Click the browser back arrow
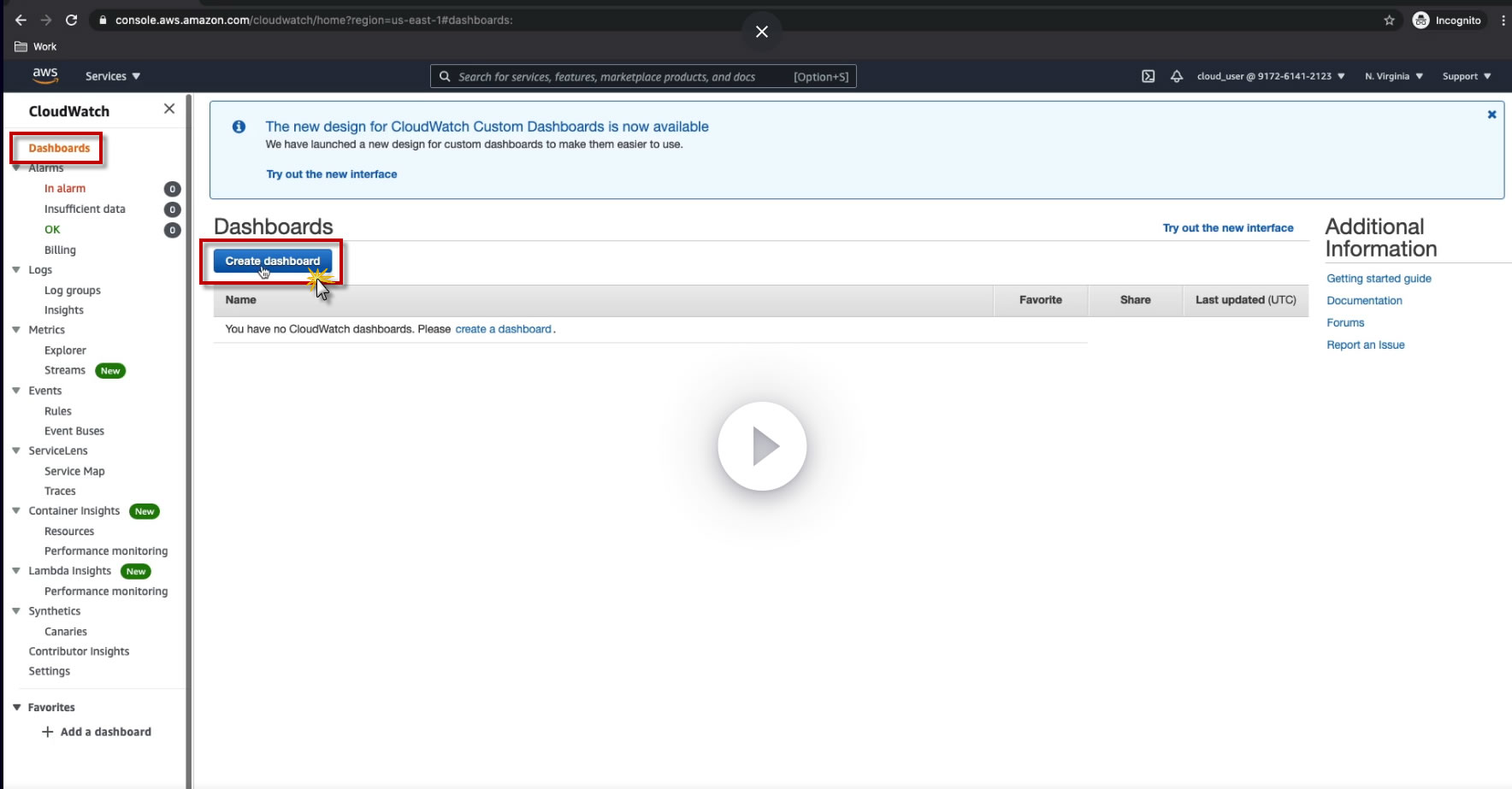Image resolution: width=1512 pixels, height=789 pixels. (21, 21)
